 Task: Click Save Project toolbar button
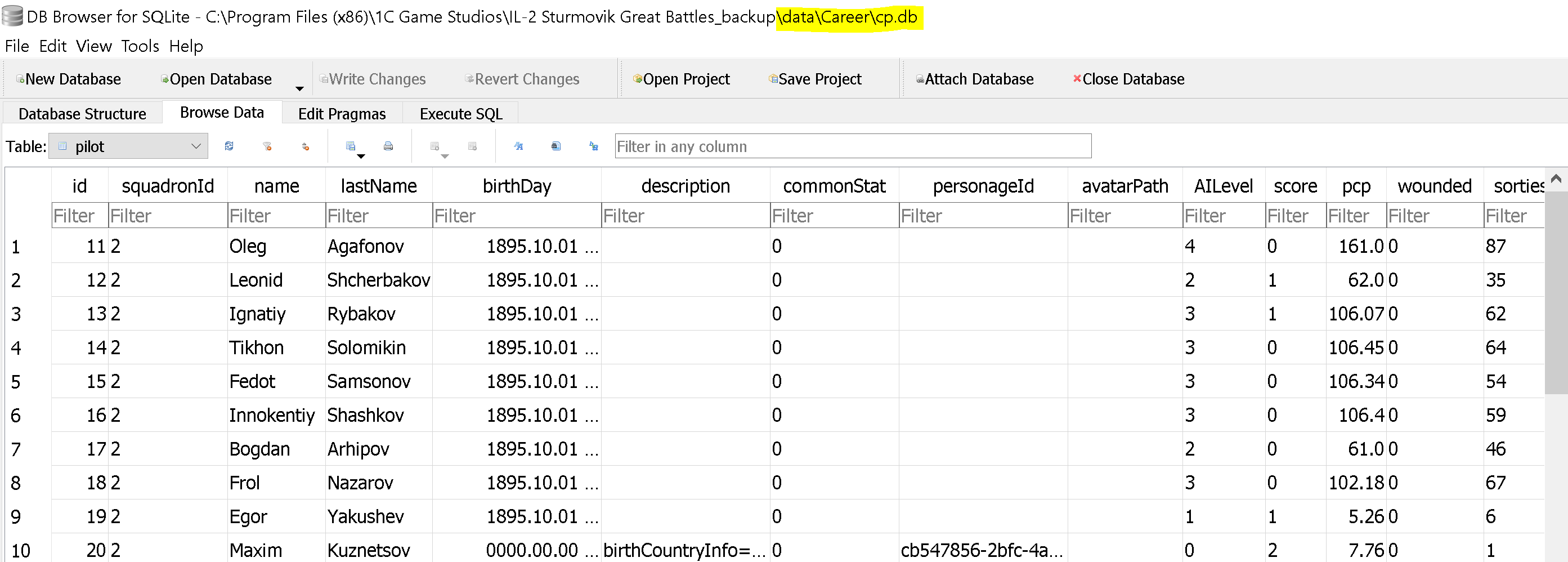(815, 79)
